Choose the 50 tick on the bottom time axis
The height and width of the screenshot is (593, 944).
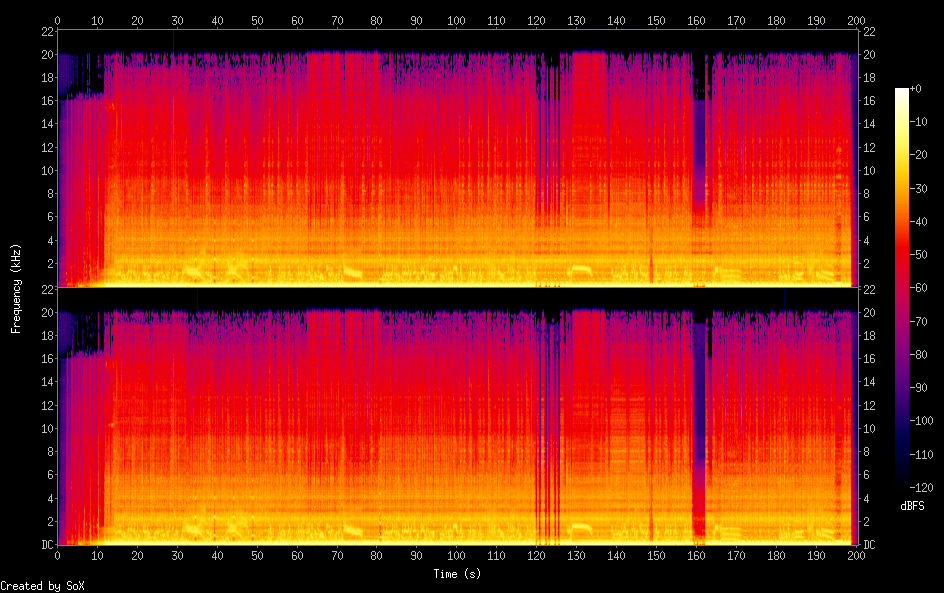coord(257,555)
